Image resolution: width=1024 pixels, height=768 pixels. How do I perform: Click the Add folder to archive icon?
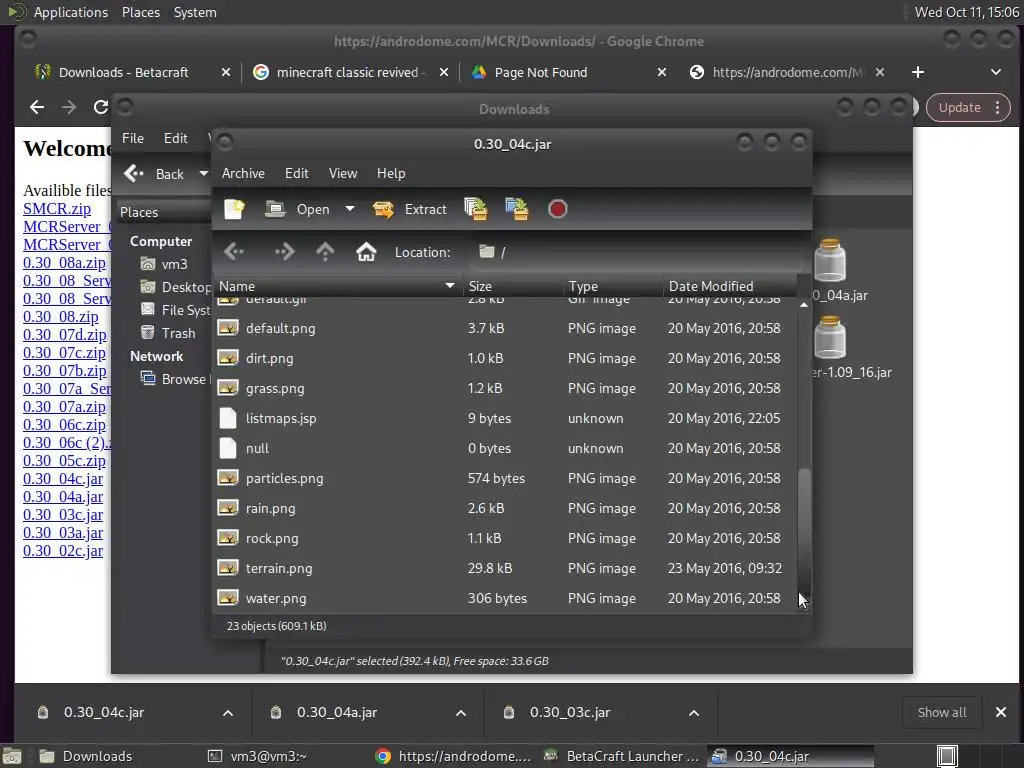(517, 209)
